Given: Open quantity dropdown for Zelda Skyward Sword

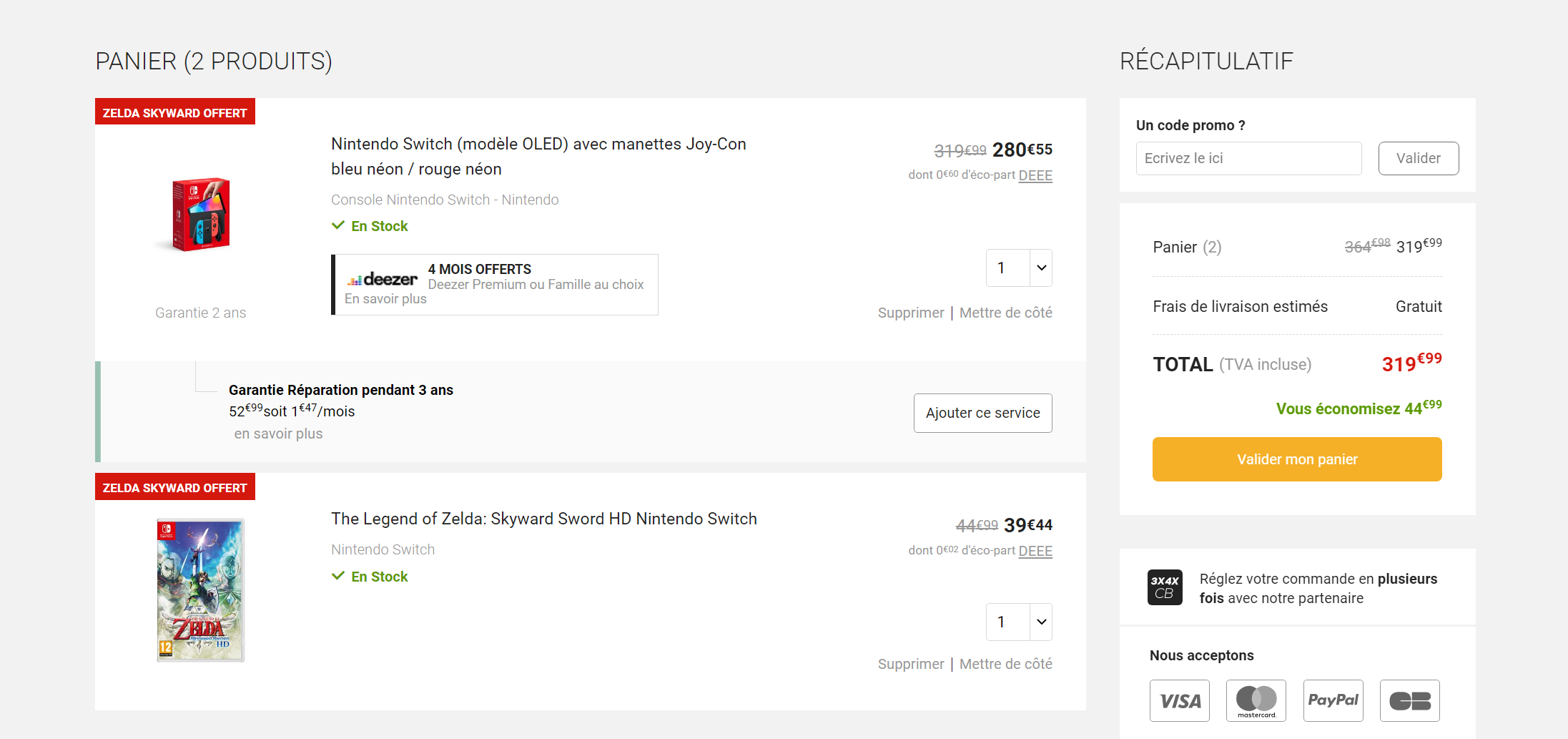Looking at the screenshot, I should 1019,622.
